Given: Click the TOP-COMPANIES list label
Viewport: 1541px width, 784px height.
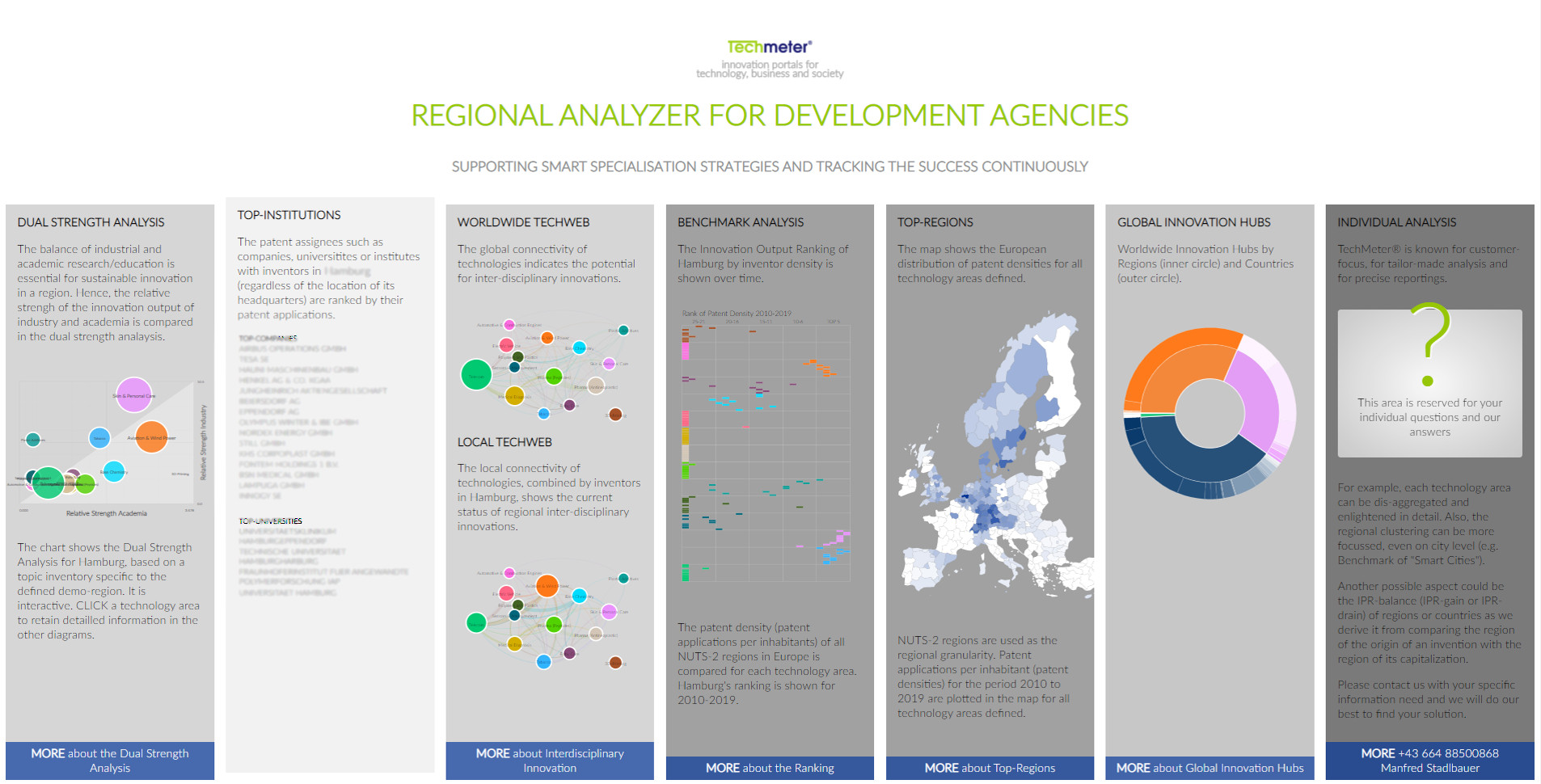Looking at the screenshot, I should pos(268,338).
